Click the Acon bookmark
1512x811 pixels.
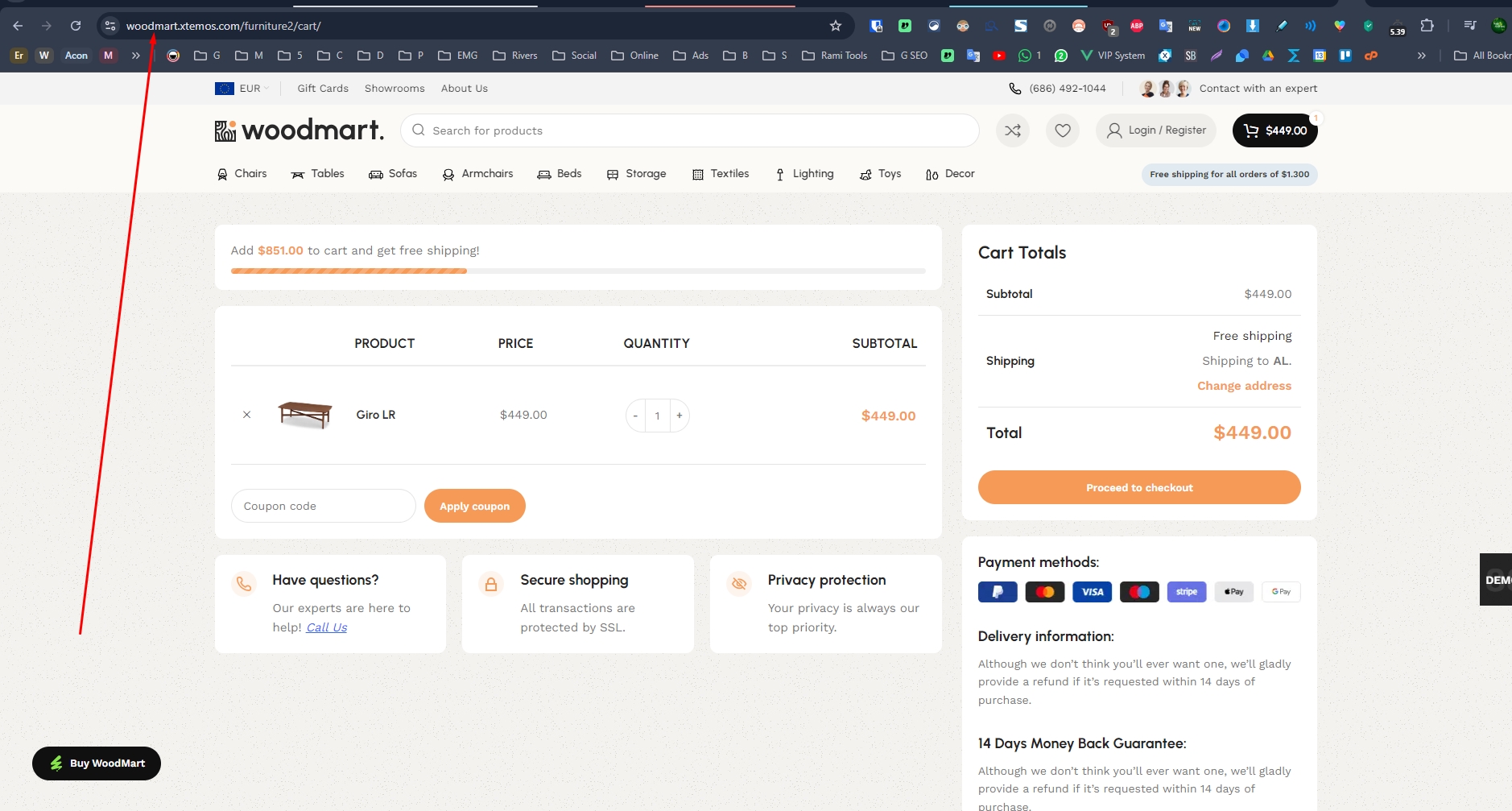pyautogui.click(x=76, y=56)
